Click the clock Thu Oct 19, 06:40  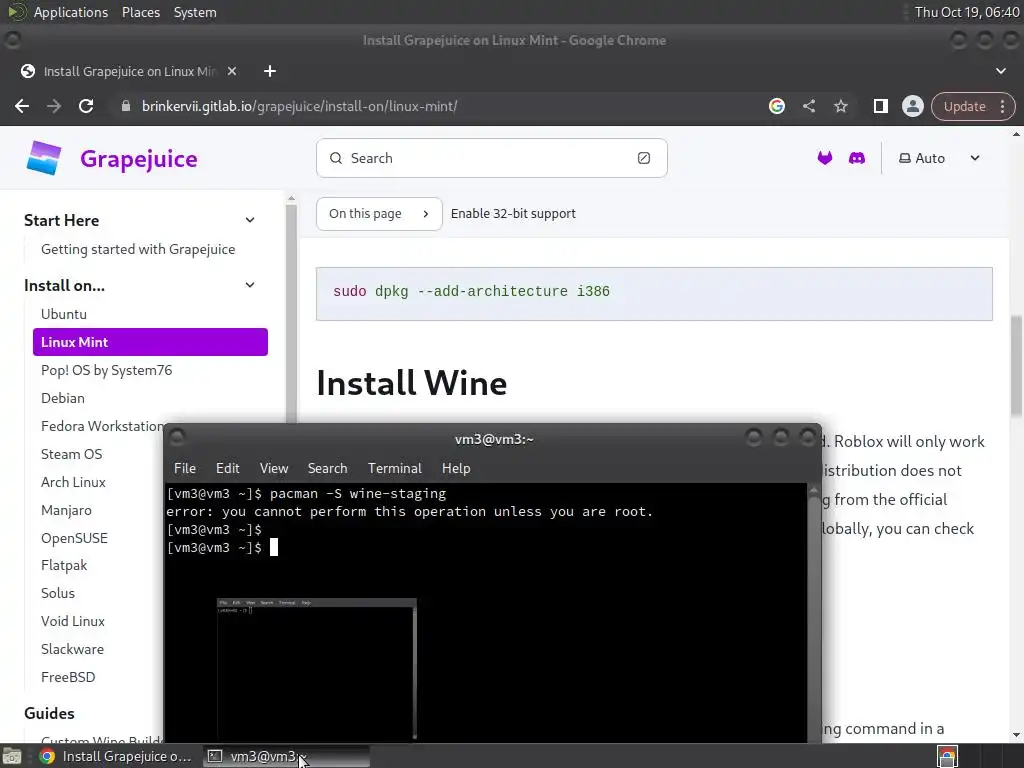tap(967, 12)
